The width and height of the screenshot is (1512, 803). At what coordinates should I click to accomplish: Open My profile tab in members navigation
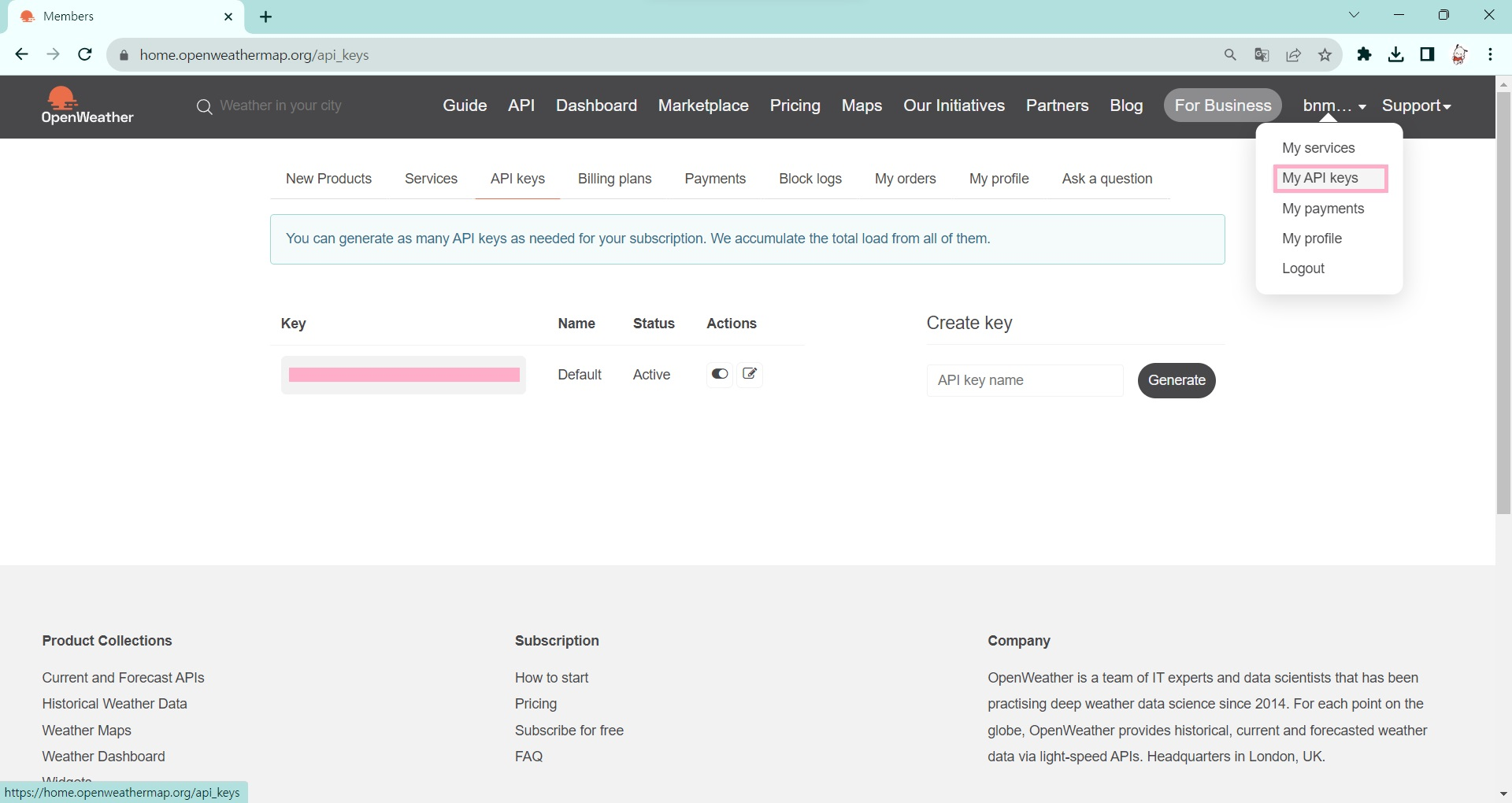[x=999, y=179]
